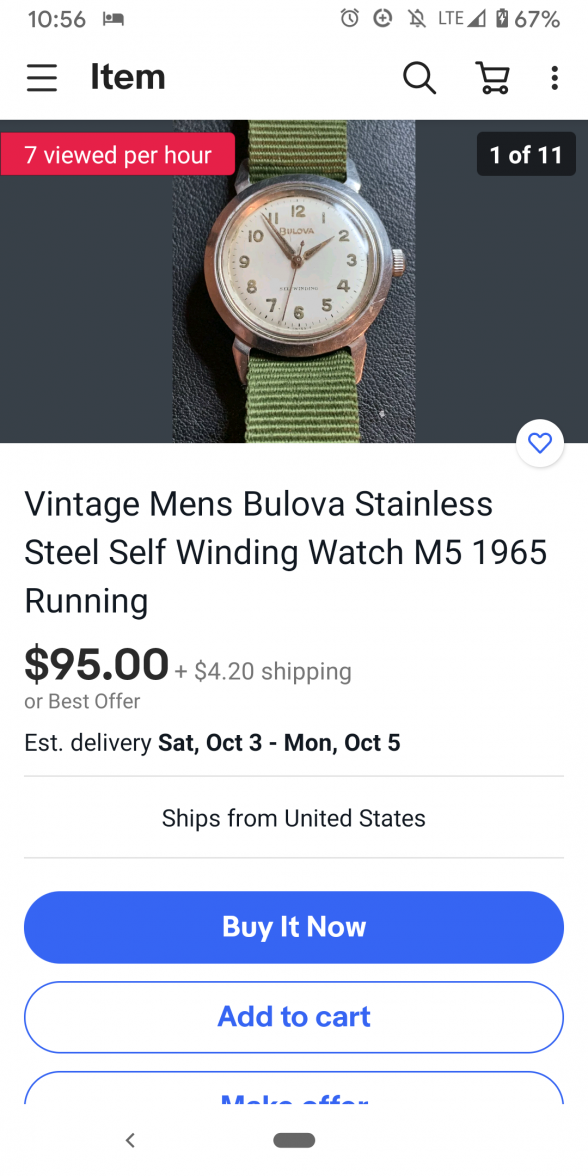Tap the home pill navigation button

294,1140
